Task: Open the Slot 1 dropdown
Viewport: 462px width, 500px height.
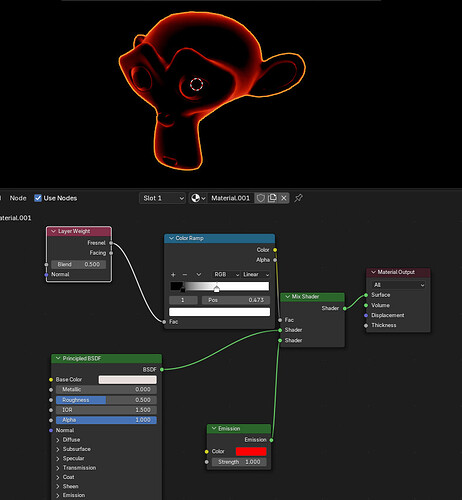Action: point(162,198)
